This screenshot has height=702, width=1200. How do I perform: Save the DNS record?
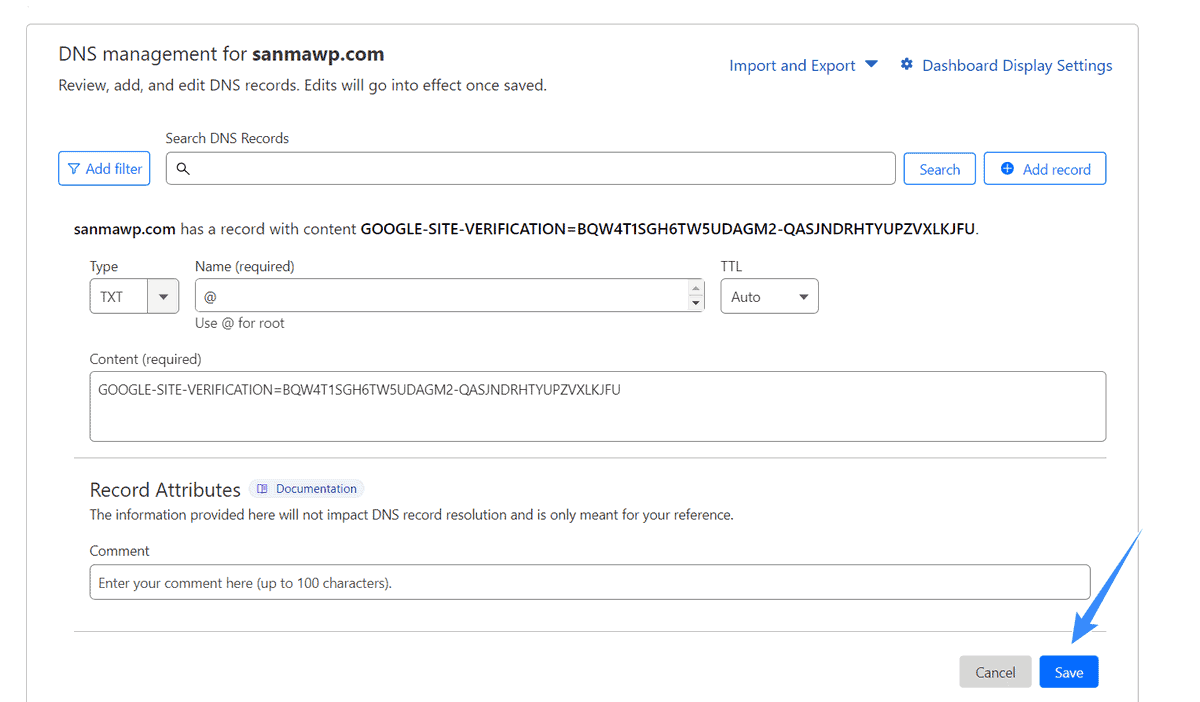[x=1068, y=672]
